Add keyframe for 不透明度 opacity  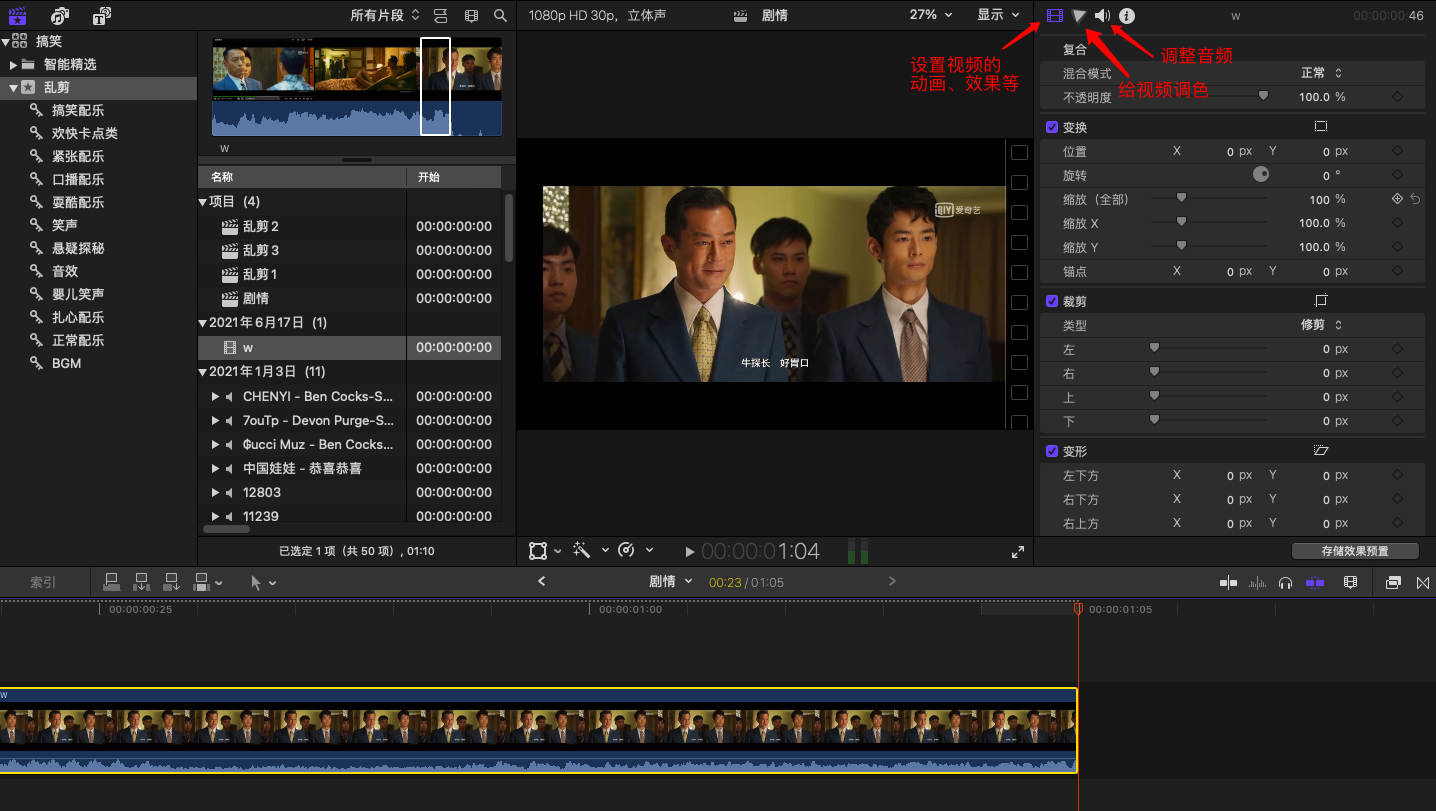[1397, 97]
